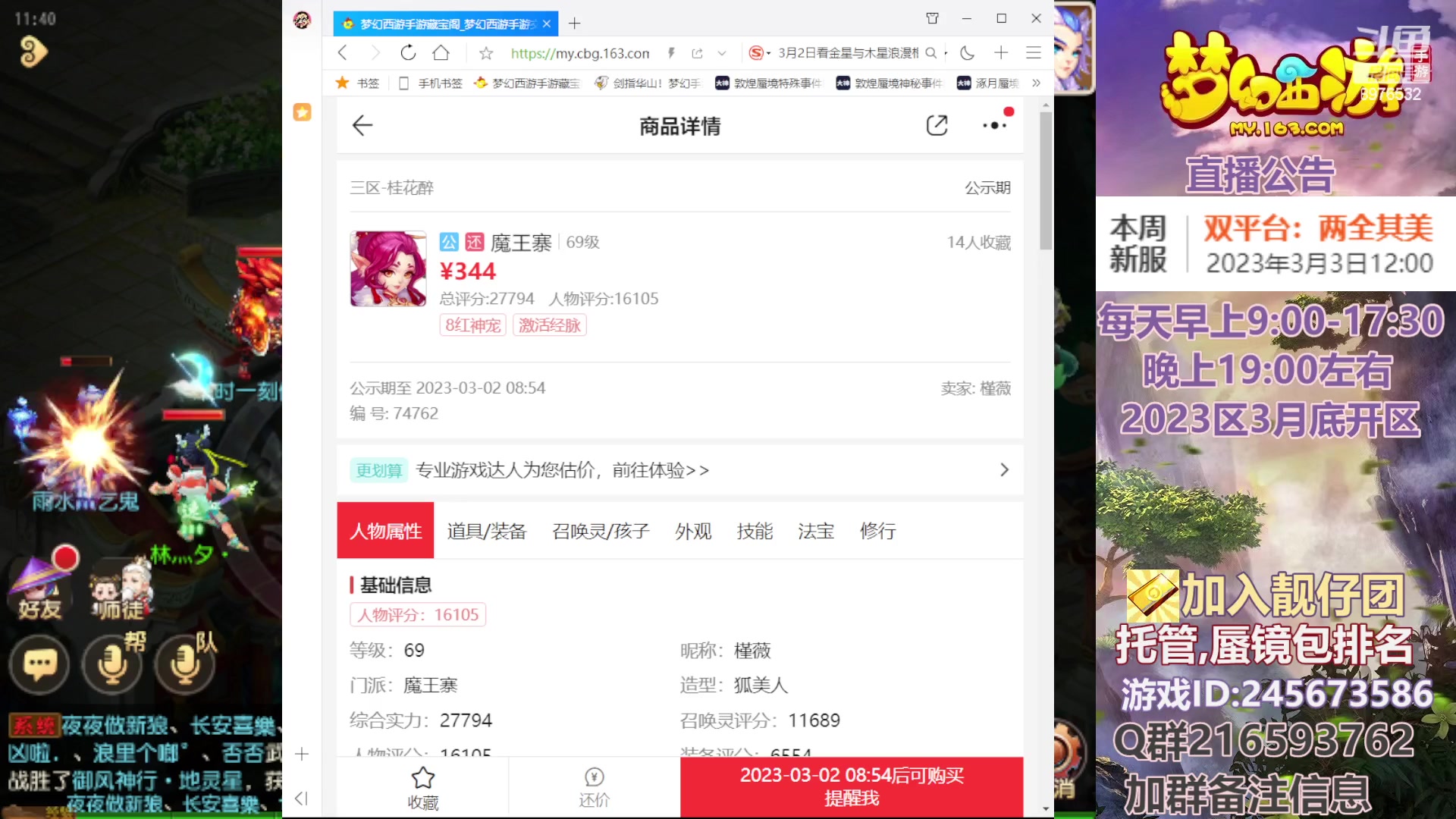Click the 激活经脉 tag
Viewport: 1456px width, 819px height.
pyautogui.click(x=550, y=325)
